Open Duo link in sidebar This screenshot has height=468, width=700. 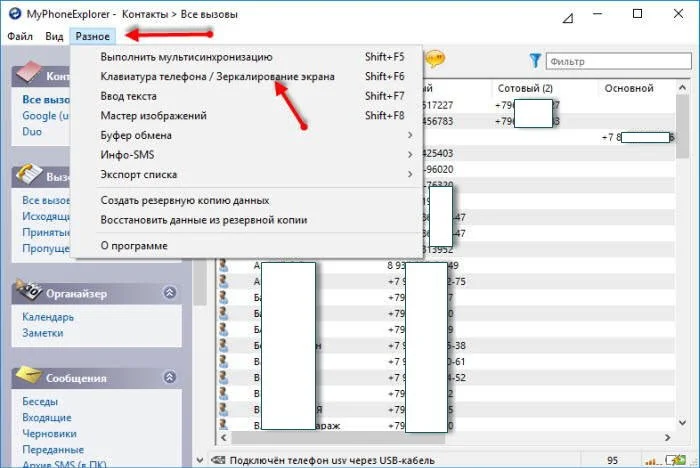pos(32,132)
